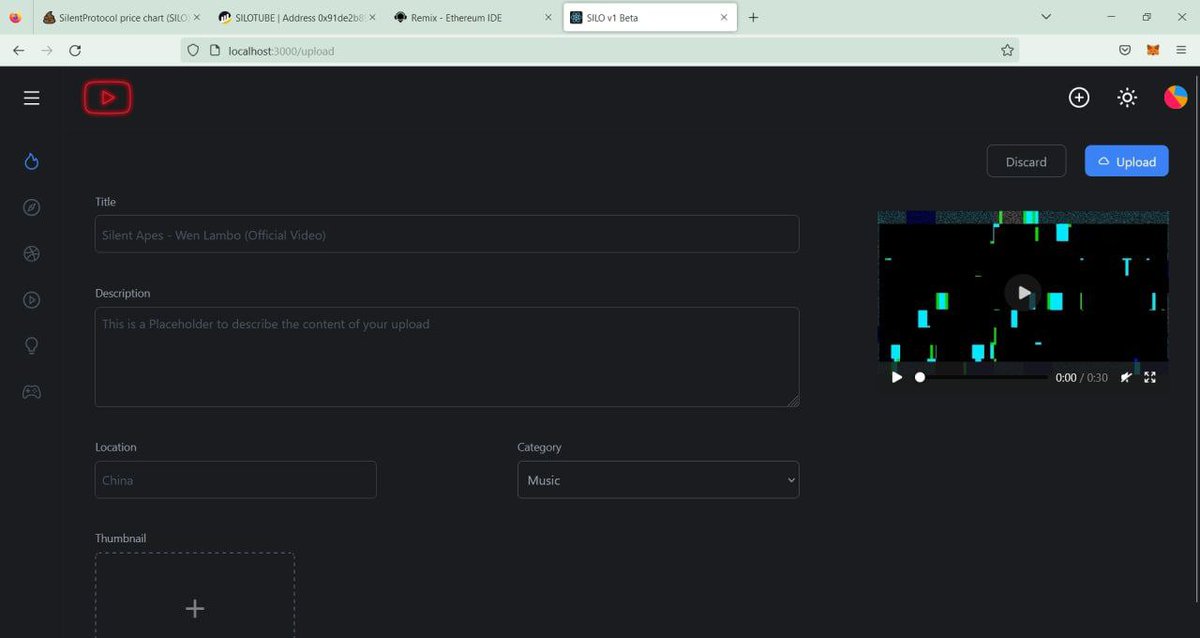Click the Discard button
This screenshot has width=1200, height=638.
click(1026, 161)
